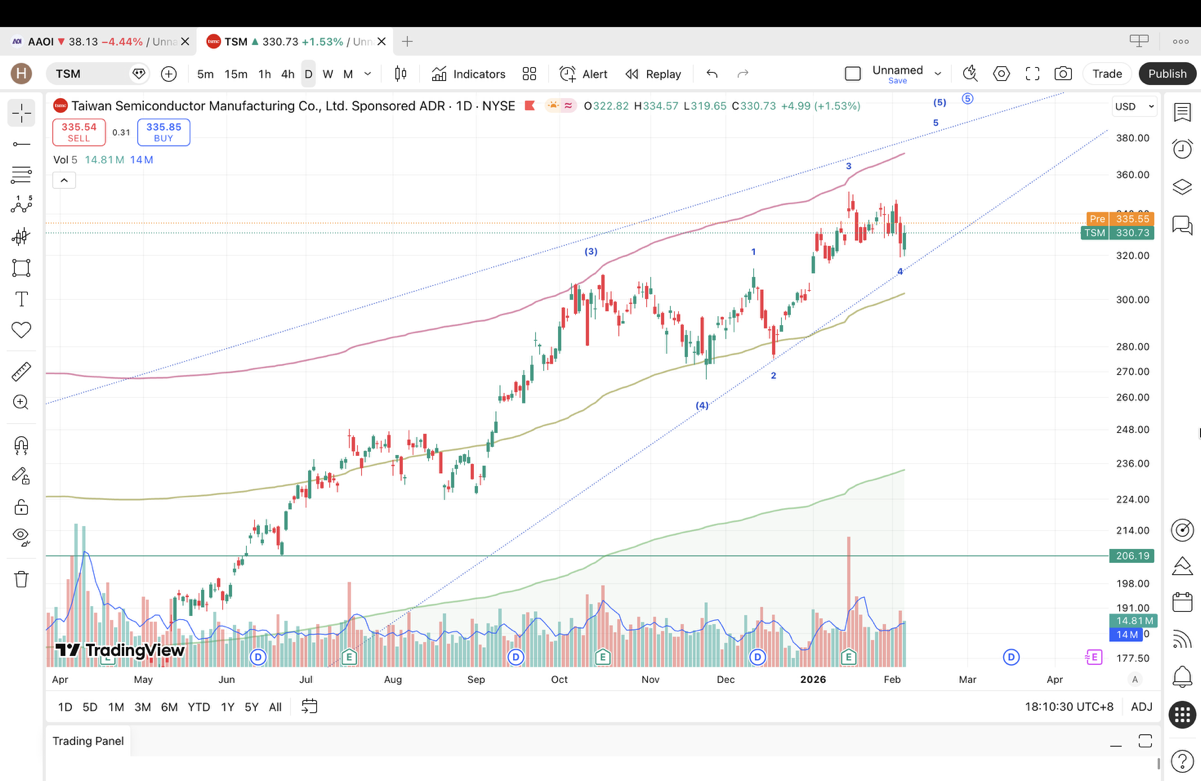Select the 4h timeframe
Image resolution: width=1201 pixels, height=781 pixels.
pos(287,74)
